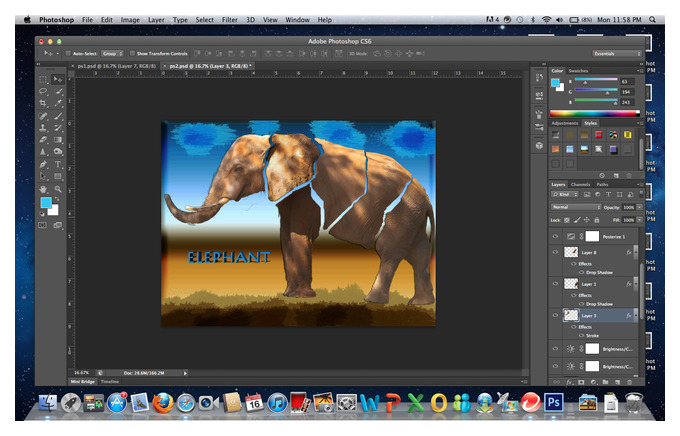
Task: Select the Sponge tool
Action: point(58,152)
